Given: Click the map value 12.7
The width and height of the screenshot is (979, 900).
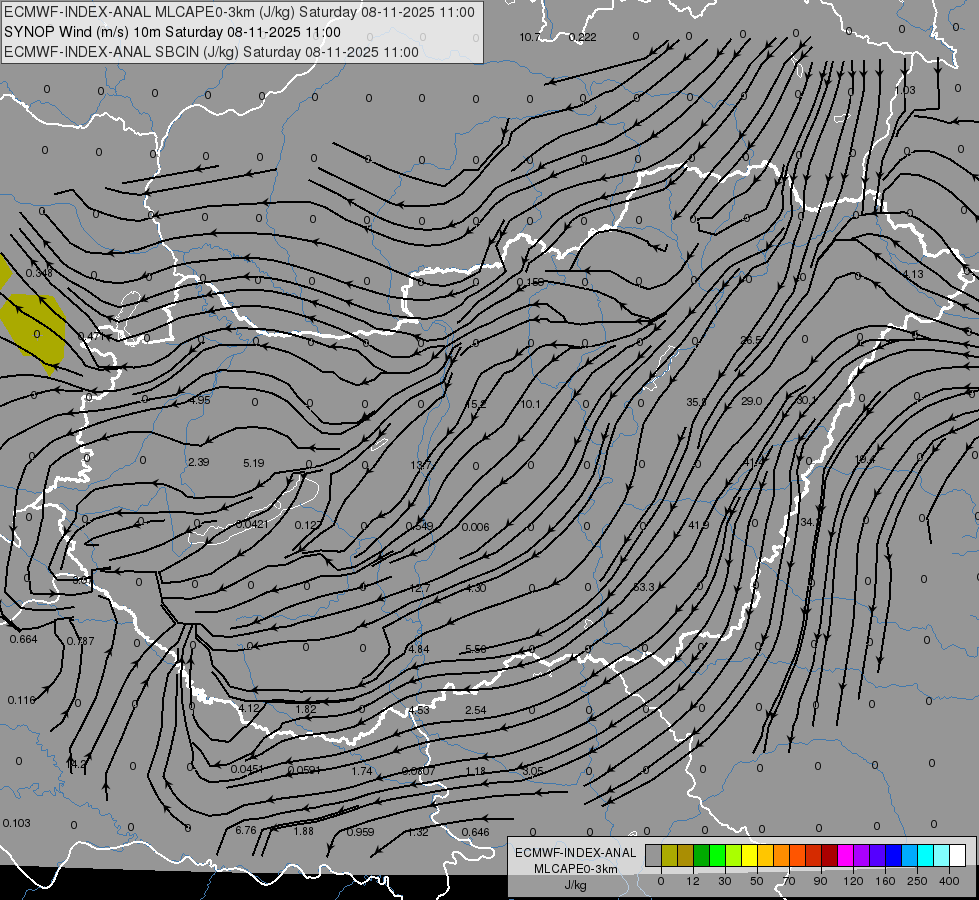Looking at the screenshot, I should 420,588.
